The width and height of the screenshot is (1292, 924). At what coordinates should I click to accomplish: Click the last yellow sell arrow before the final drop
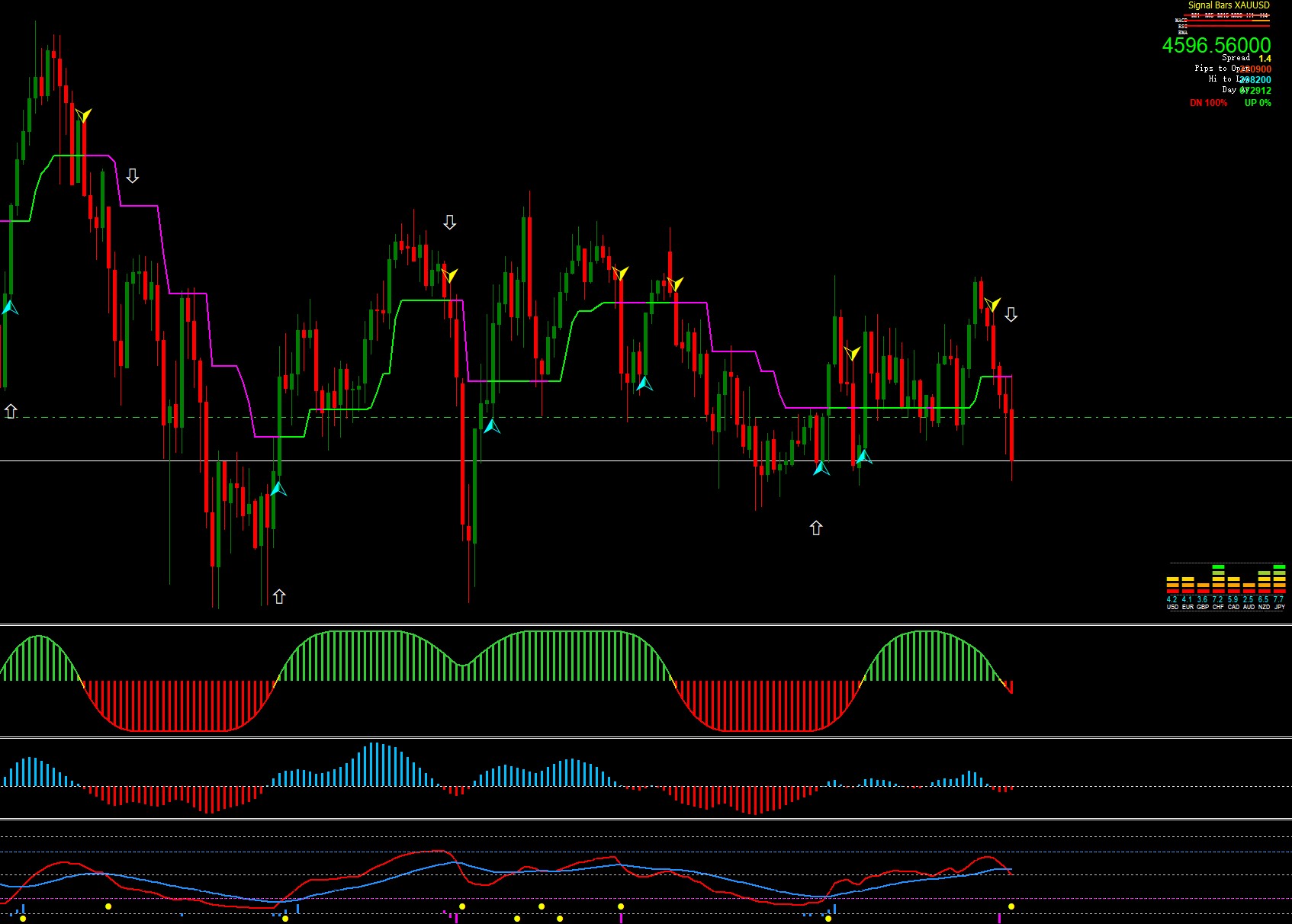pos(991,305)
